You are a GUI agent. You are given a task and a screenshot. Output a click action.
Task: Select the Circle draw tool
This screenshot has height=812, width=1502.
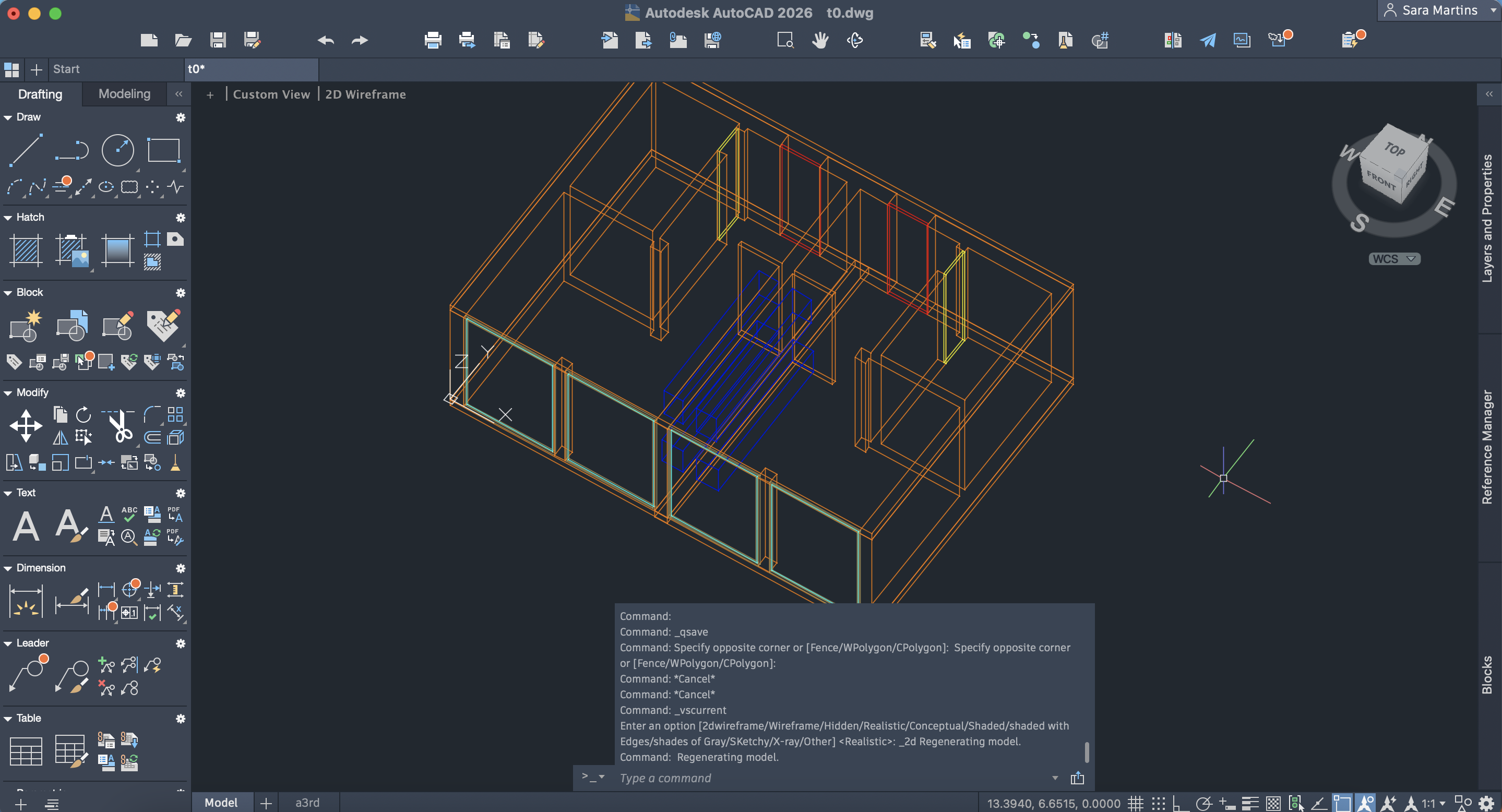coord(117,150)
